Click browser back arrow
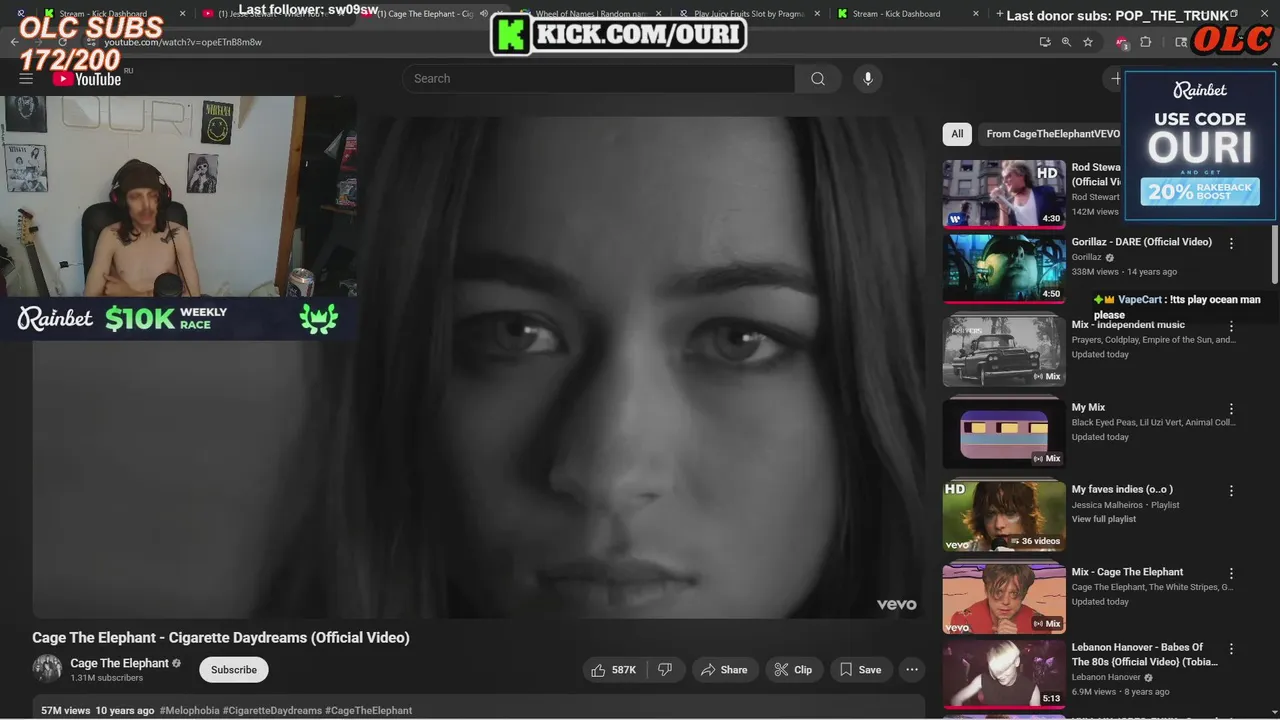Image resolution: width=1280 pixels, height=720 pixels. [x=15, y=42]
